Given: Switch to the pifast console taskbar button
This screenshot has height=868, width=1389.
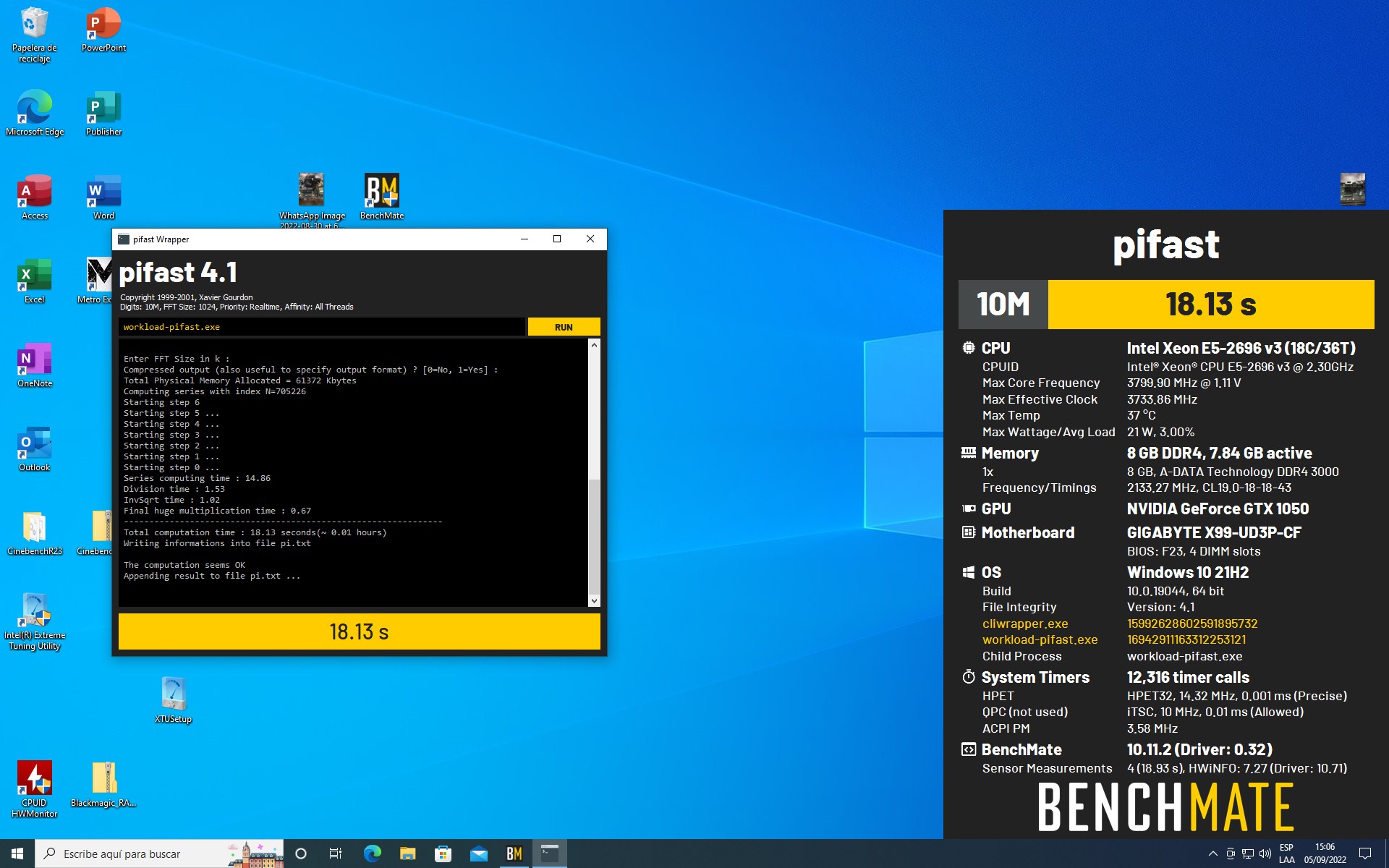Looking at the screenshot, I should tap(550, 854).
